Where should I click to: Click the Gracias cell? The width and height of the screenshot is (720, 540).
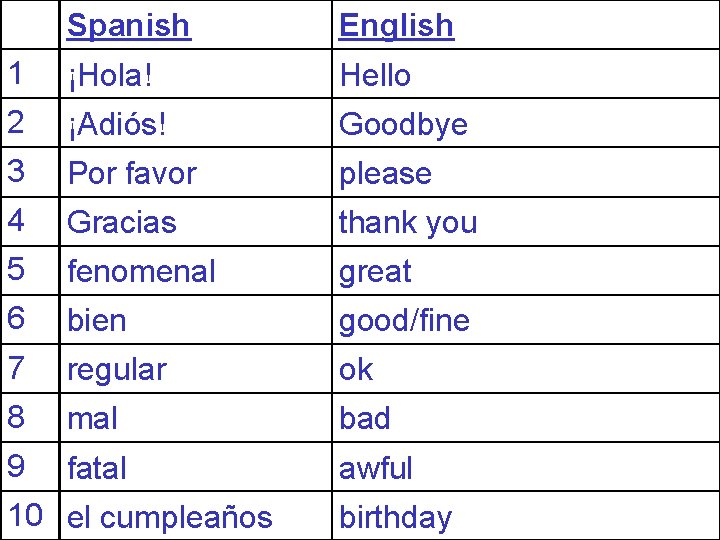121,222
